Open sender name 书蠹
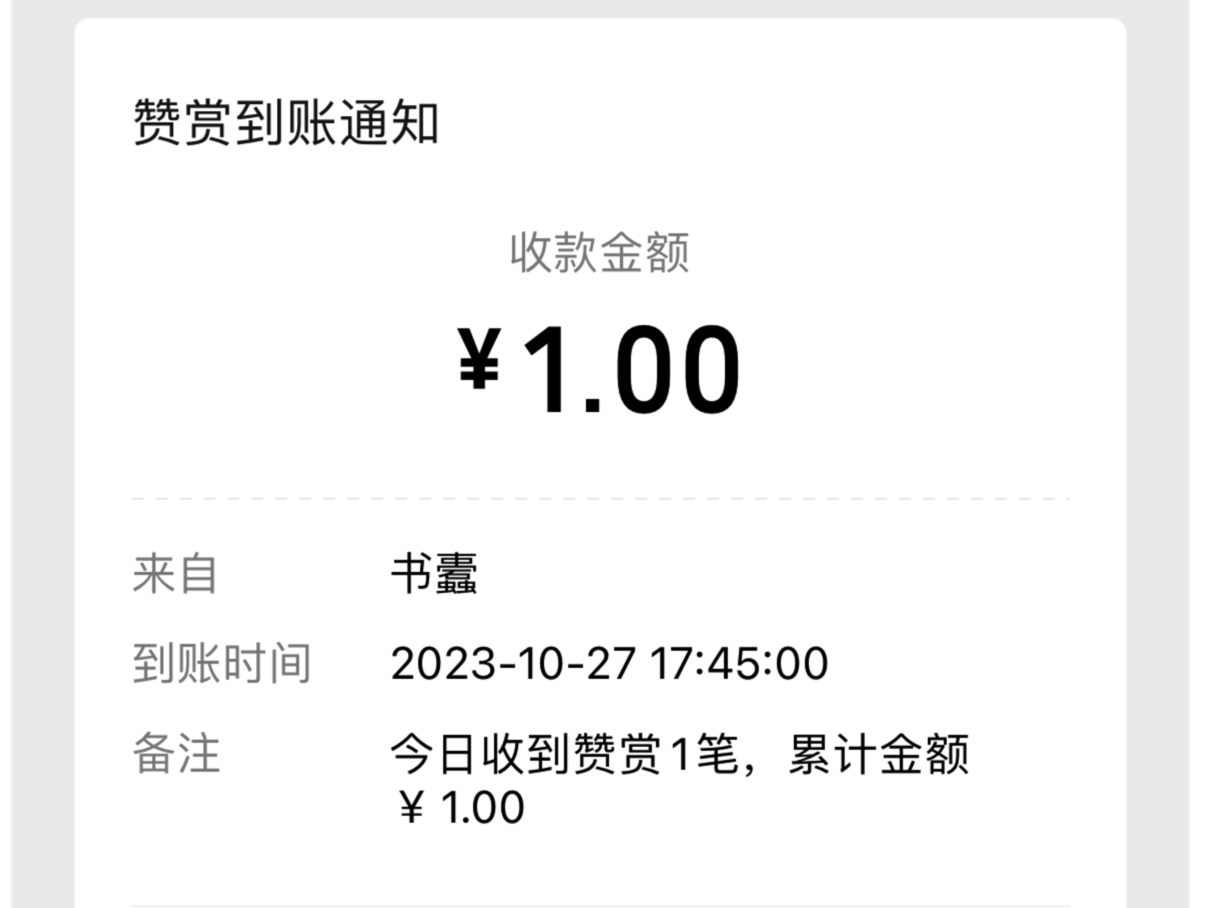1208x908 pixels. (x=434, y=574)
